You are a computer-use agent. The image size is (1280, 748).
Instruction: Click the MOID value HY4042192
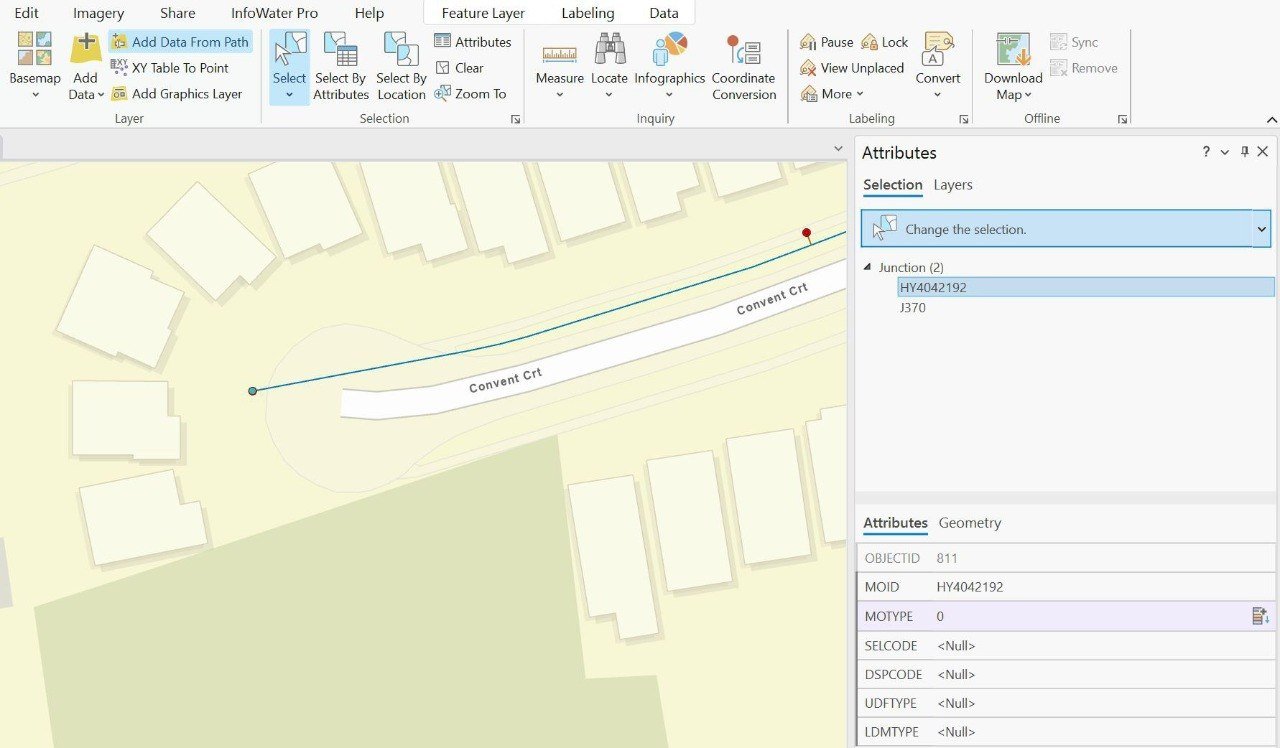click(x=970, y=587)
